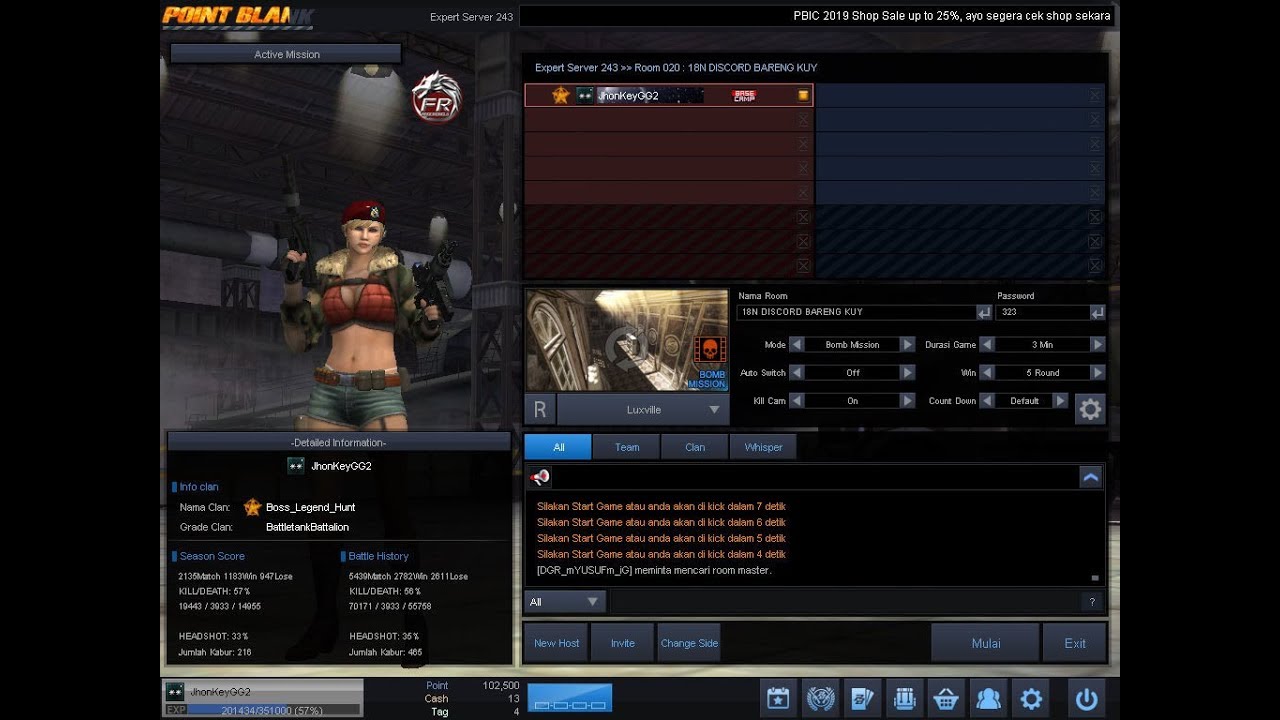Click the chat log scrollbar handle
Screen dimensions: 1280x720
coord(1095,577)
